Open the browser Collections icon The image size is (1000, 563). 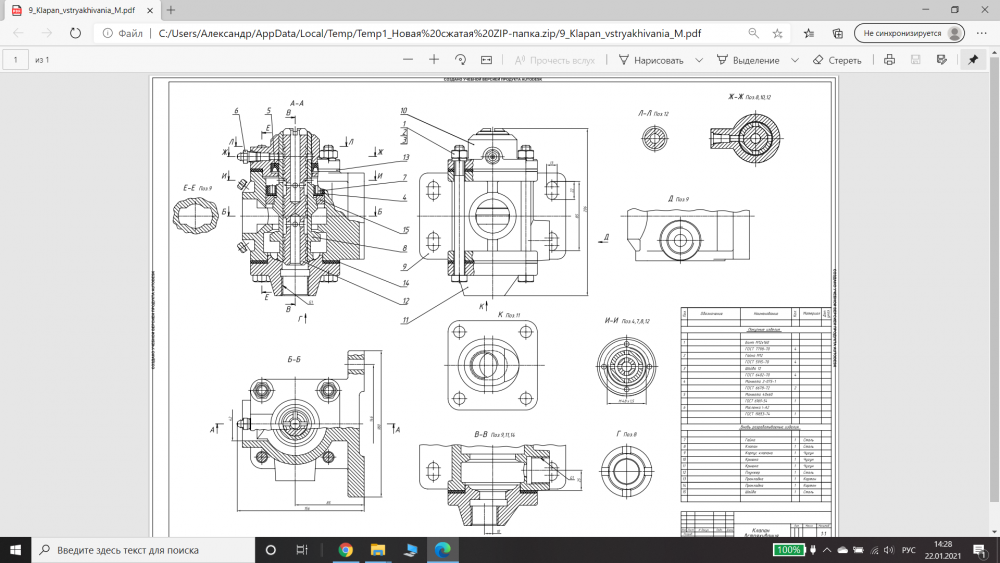[x=837, y=33]
